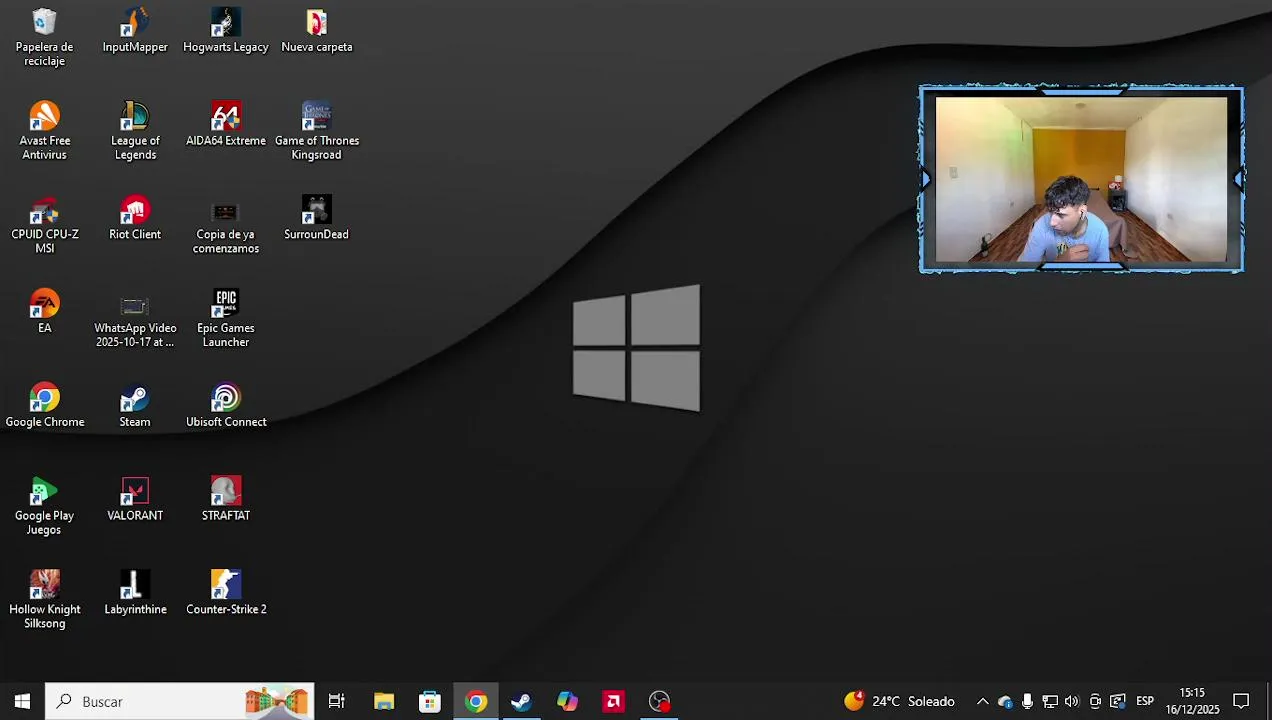This screenshot has height=720, width=1272.
Task: Select the Google Play Juegos shortcut
Action: (44, 506)
